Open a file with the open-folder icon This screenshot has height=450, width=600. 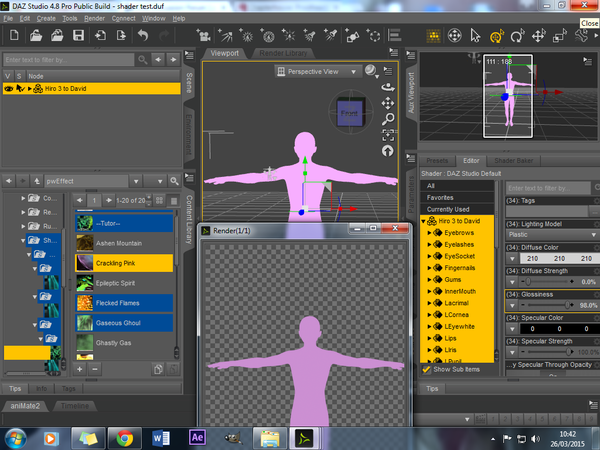(36, 36)
